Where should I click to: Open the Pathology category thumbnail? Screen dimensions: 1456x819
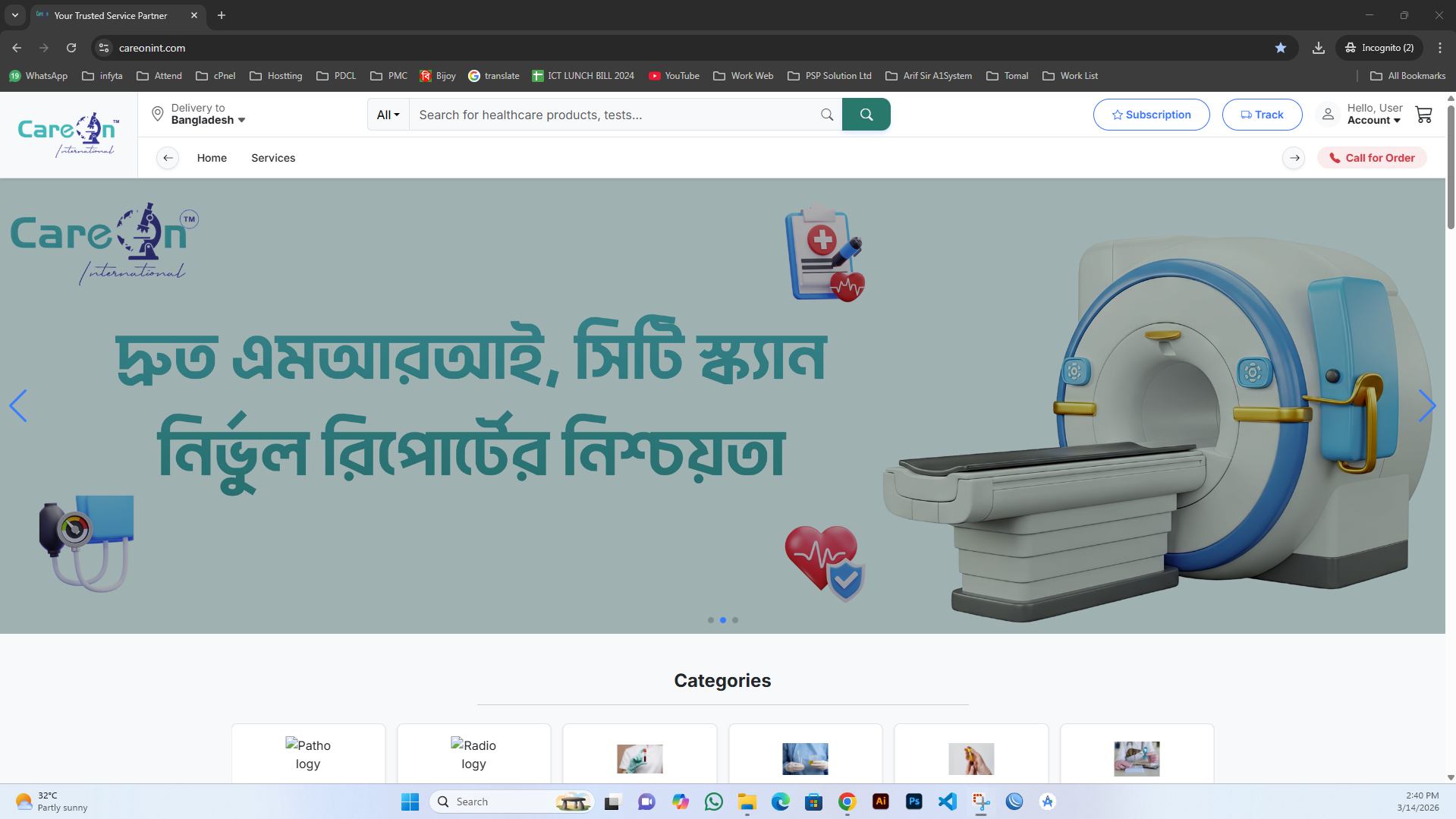[x=308, y=754]
